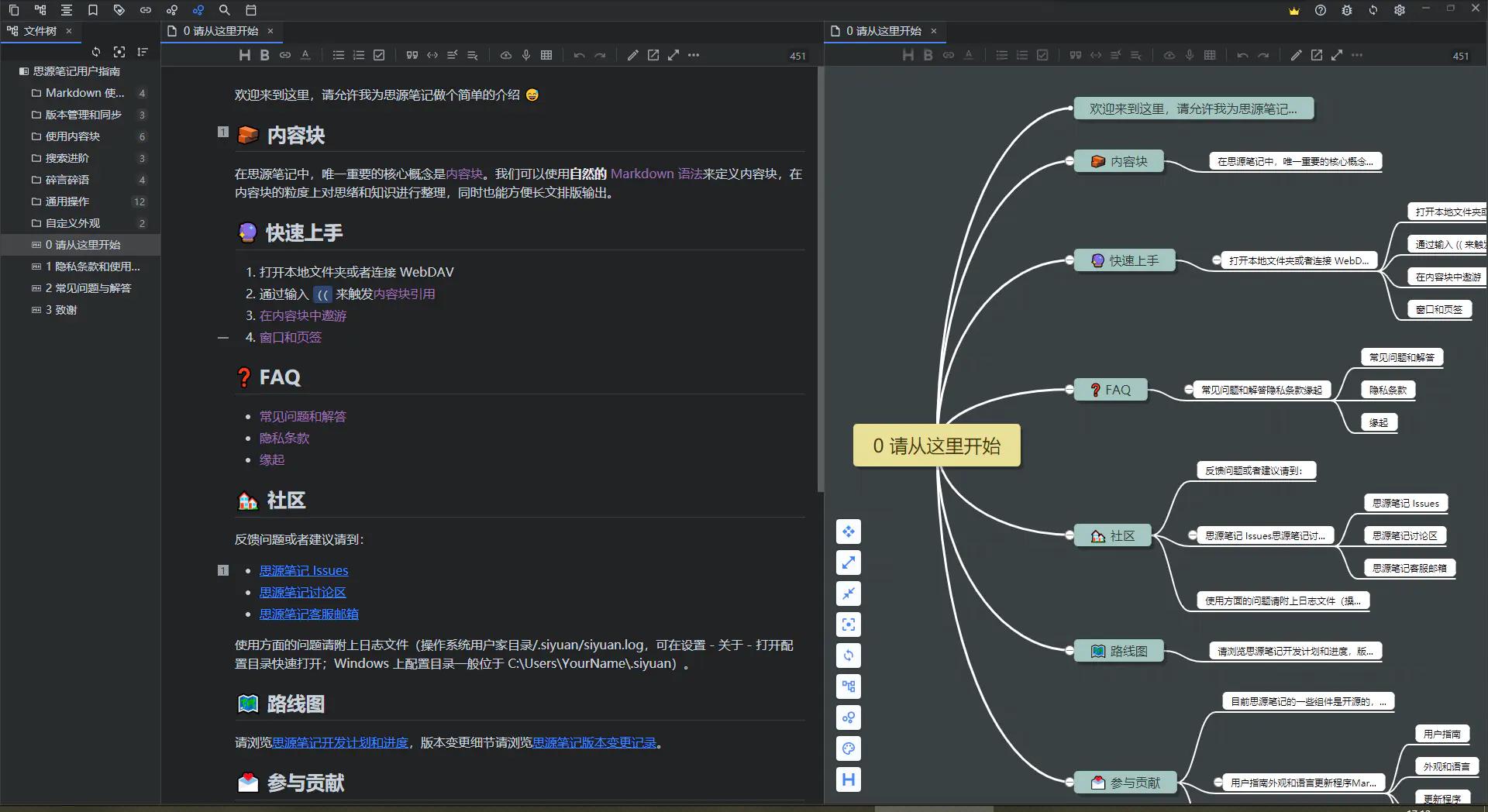Open the help question-mark icon
Screen dimensions: 1488x812
point(1321,11)
